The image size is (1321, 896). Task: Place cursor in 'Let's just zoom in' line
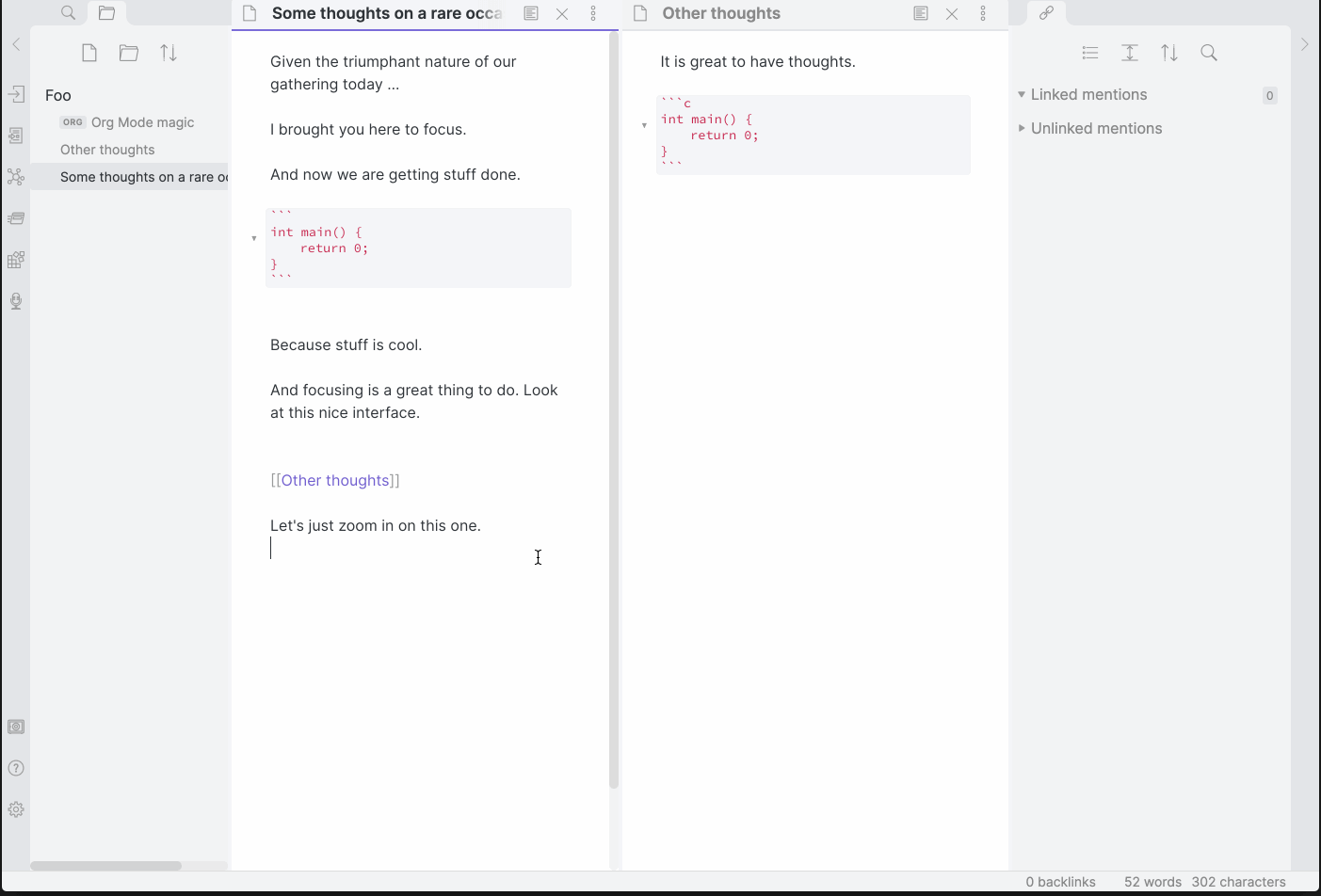click(376, 525)
